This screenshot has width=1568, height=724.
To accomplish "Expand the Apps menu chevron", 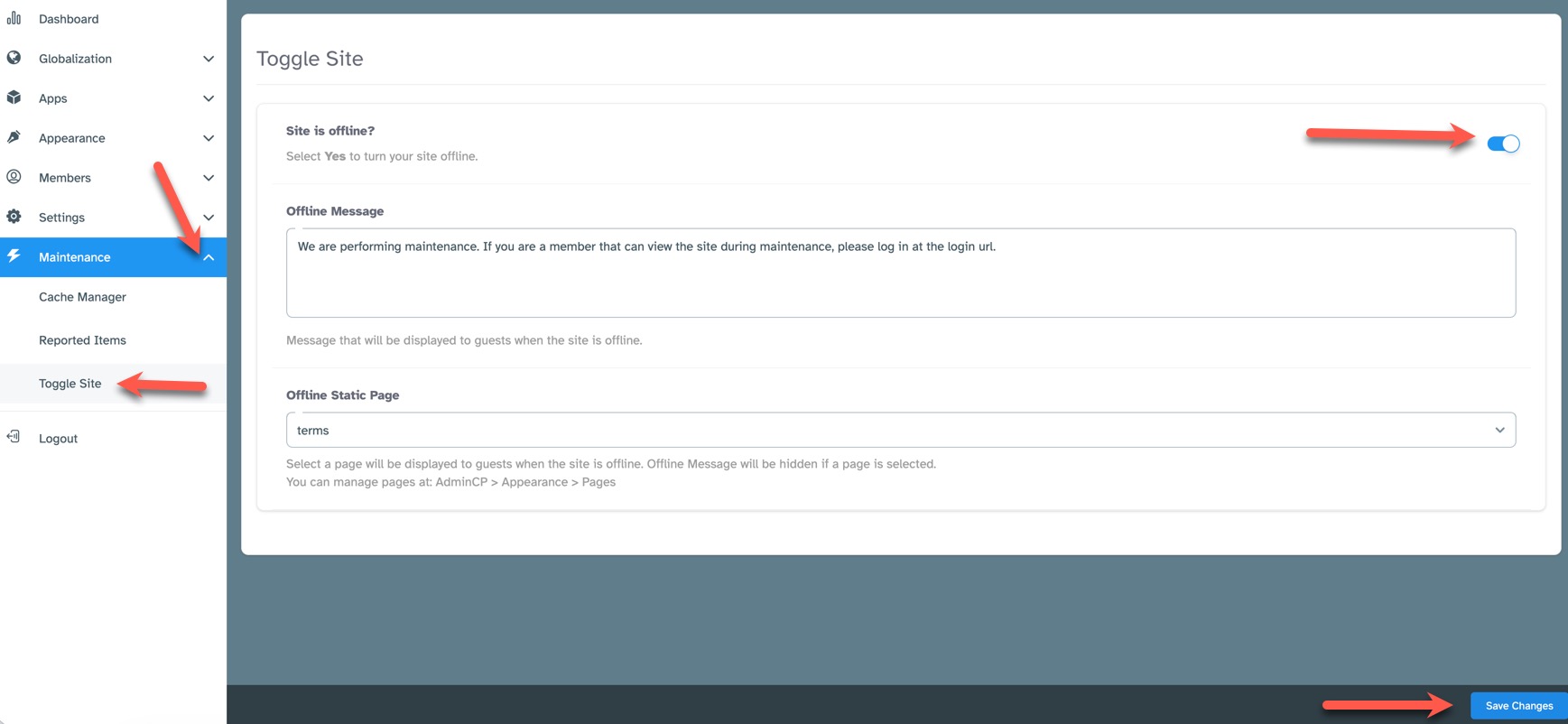I will [209, 98].
